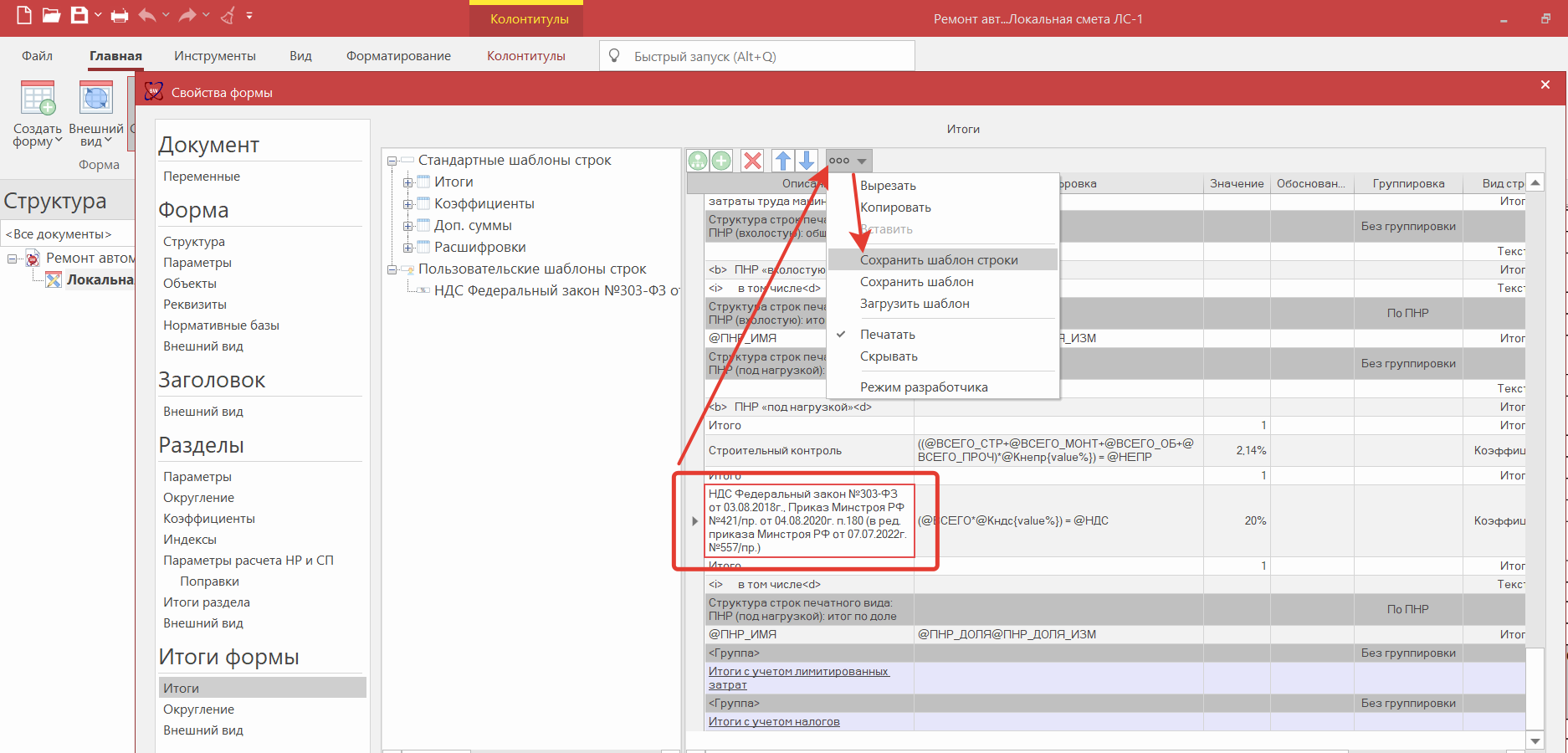Screen dimensions: 1568x753
Task: Click the Доп. суммы template folder icon
Action: tap(423, 225)
